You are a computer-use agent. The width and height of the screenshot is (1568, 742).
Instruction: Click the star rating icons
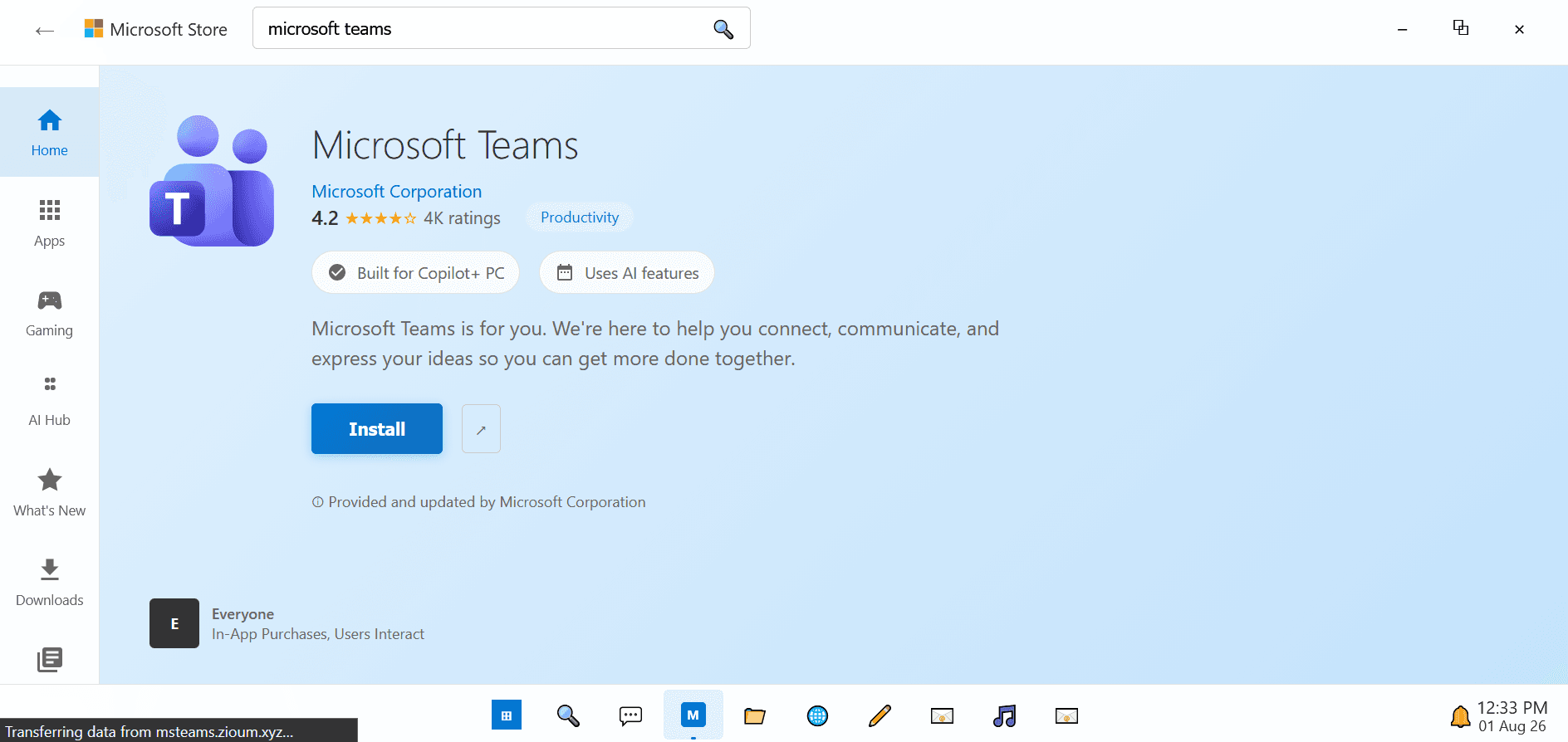point(381,218)
